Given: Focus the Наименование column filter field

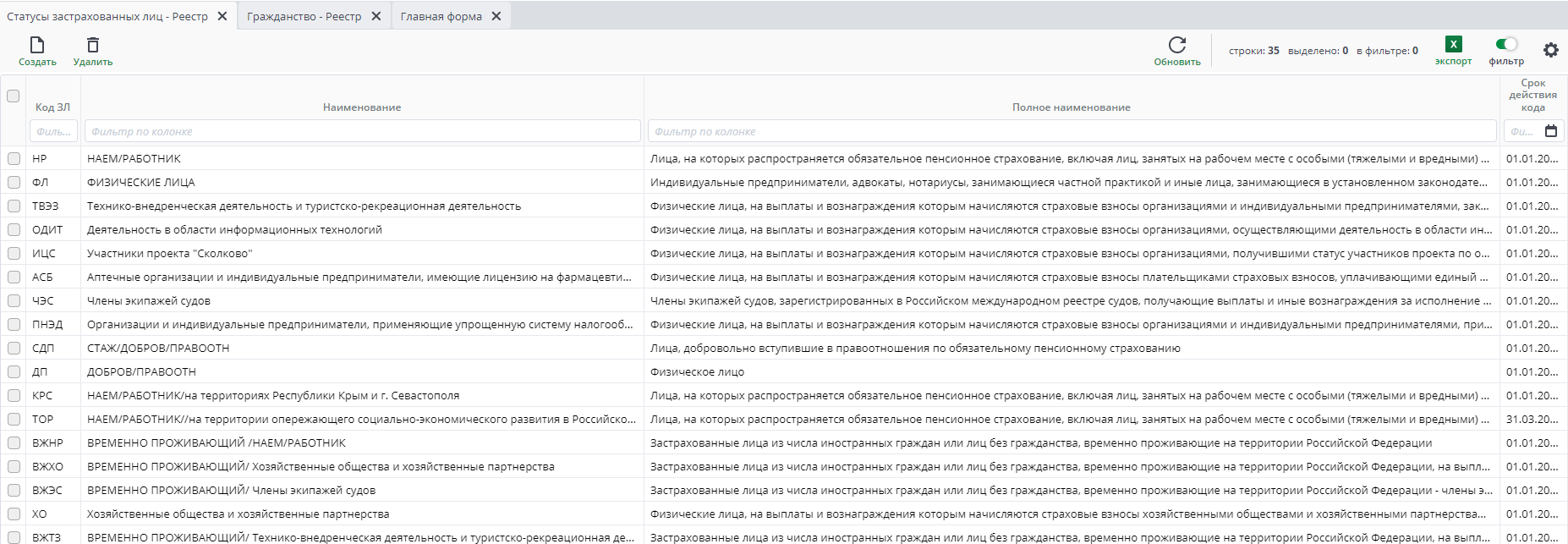Looking at the screenshot, I should pyautogui.click(x=362, y=131).
